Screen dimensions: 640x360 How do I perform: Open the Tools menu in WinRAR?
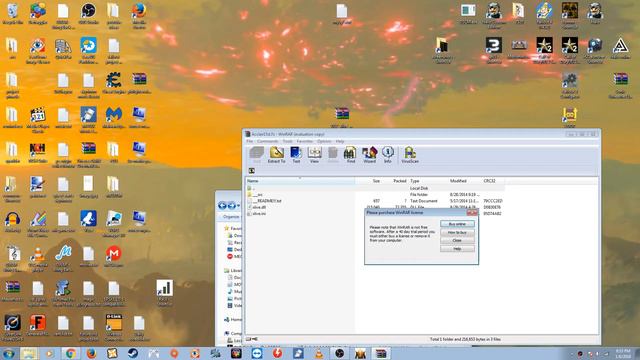coord(288,141)
